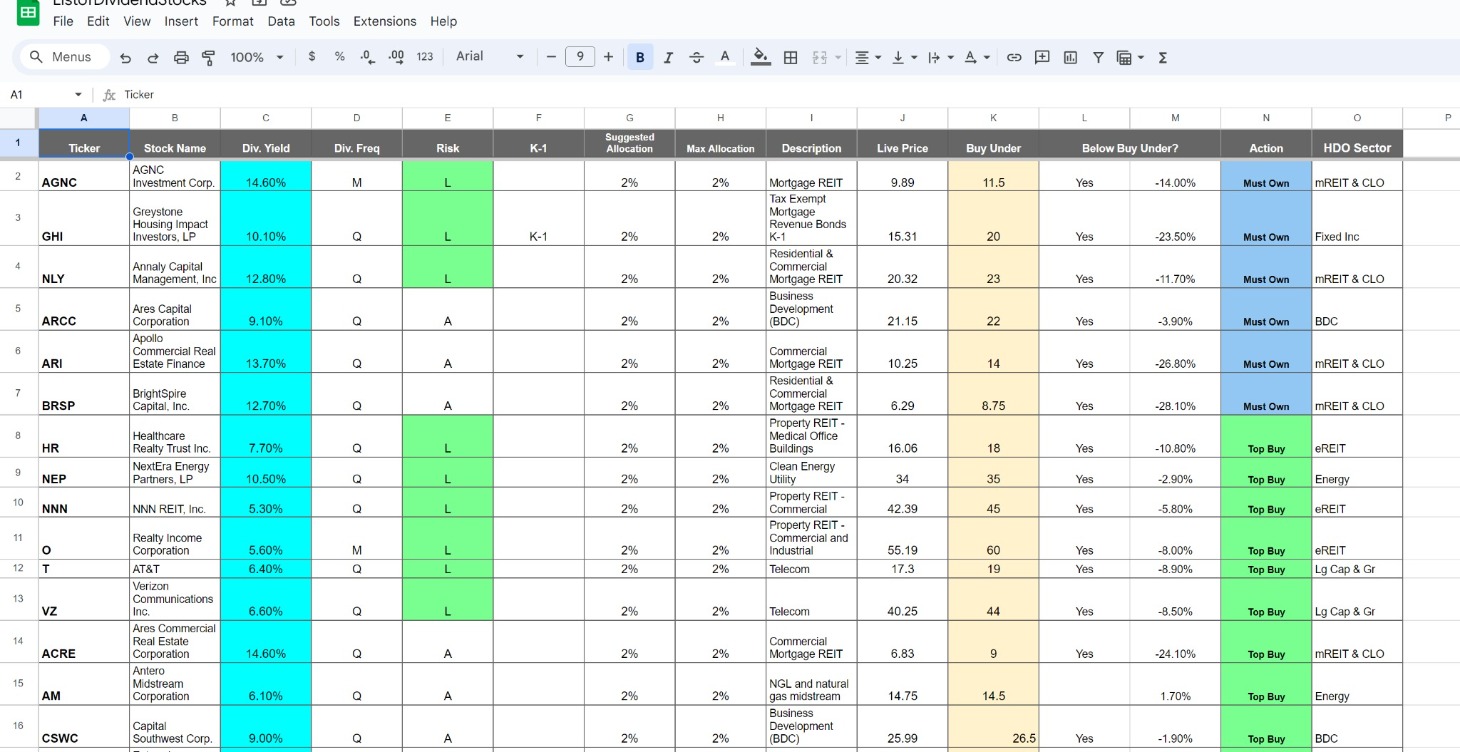Apply the fill color bucket tool
1460x752 pixels.
759,57
